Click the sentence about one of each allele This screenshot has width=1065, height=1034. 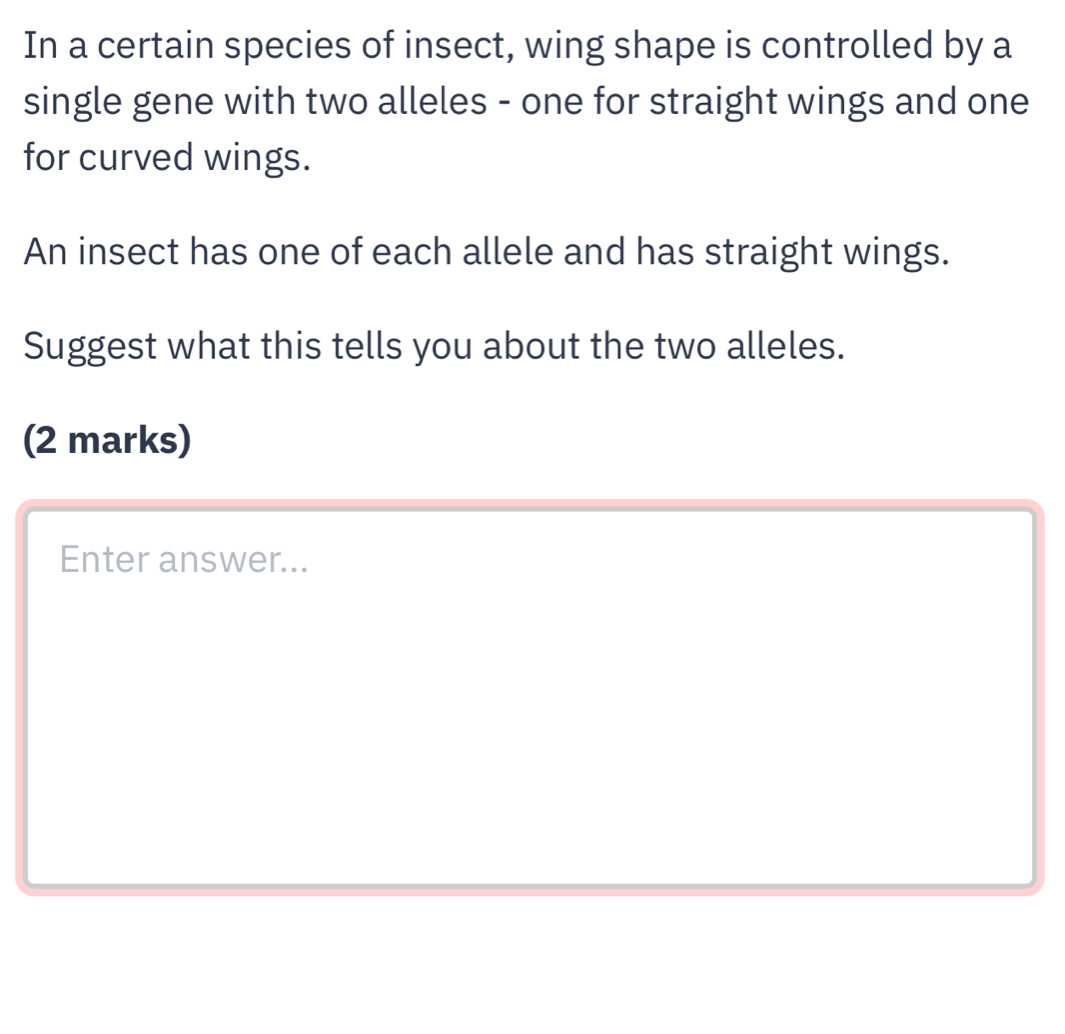point(485,251)
